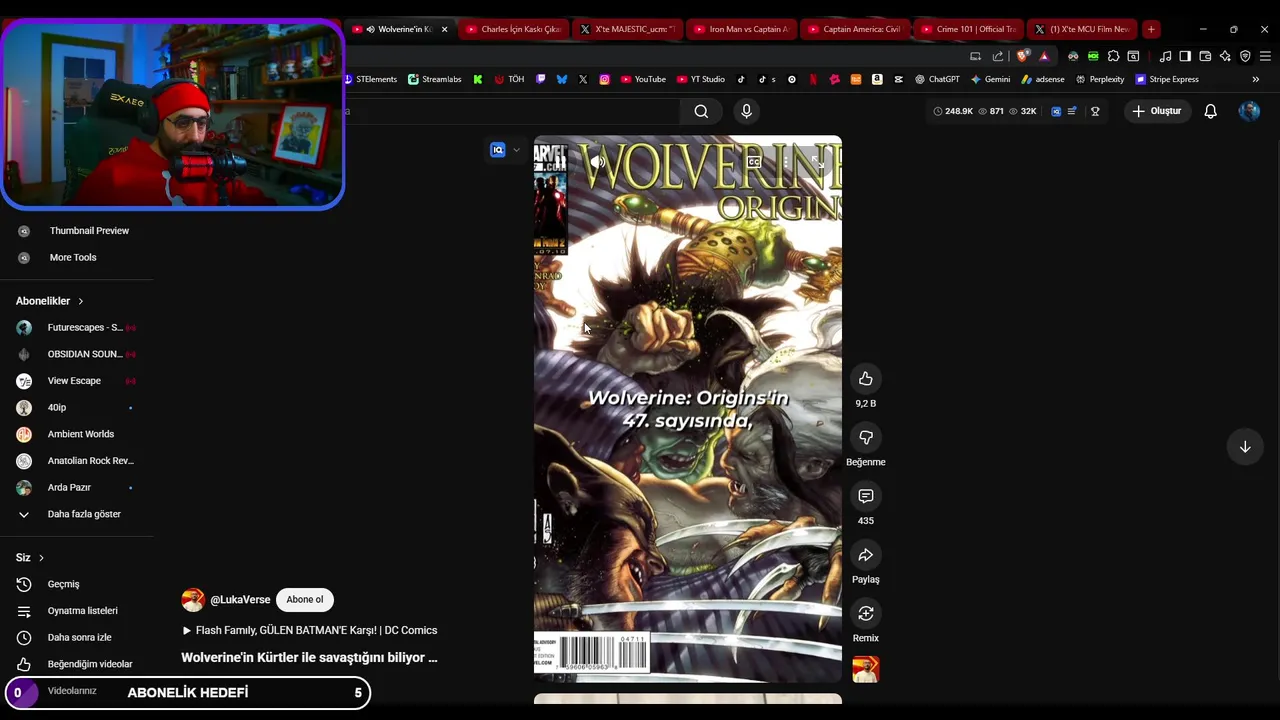Switch to Charles İçin Kaskı Çıkar tab
This screenshot has width=1280, height=720.
click(514, 29)
